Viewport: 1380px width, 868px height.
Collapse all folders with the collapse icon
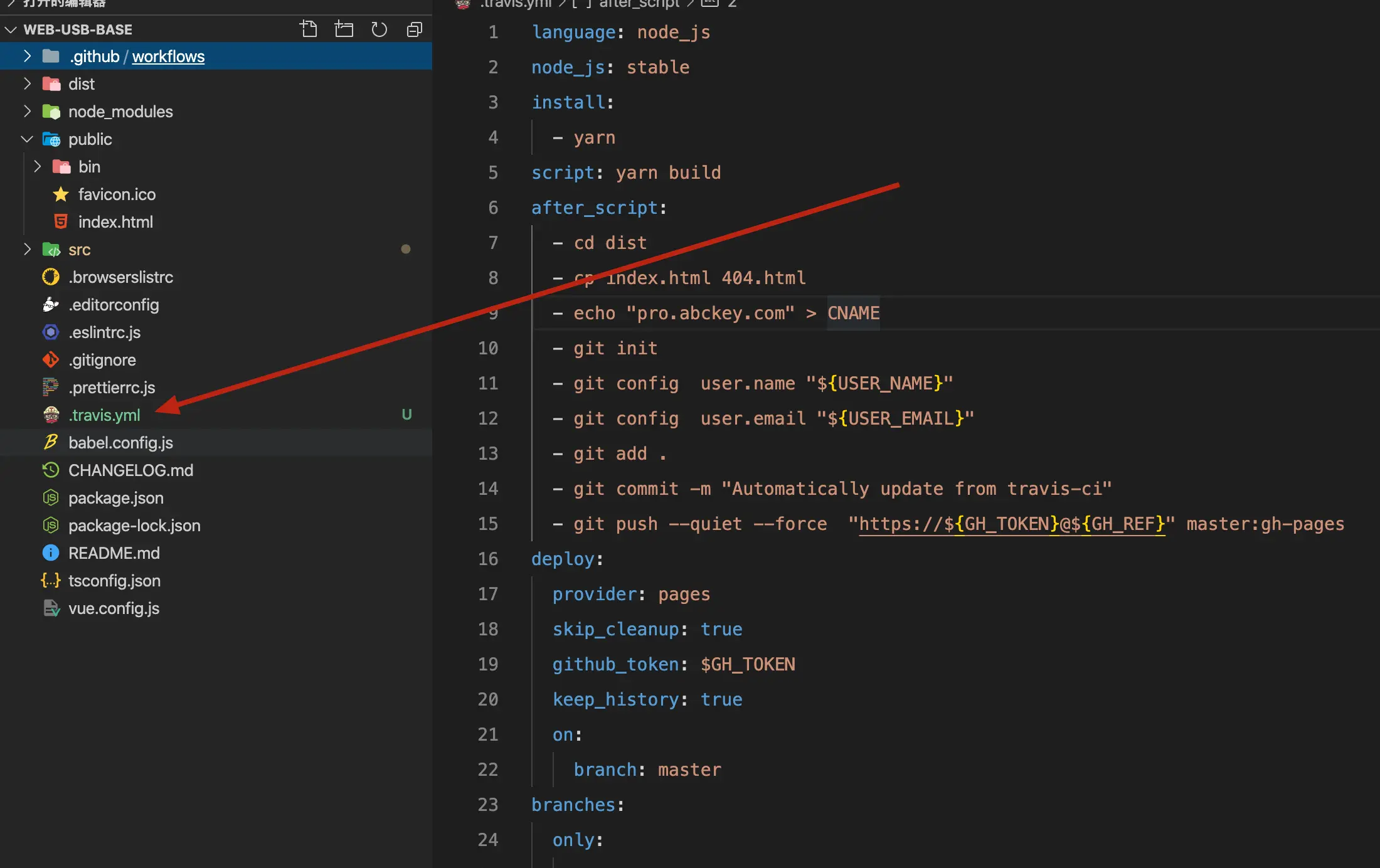click(x=414, y=29)
